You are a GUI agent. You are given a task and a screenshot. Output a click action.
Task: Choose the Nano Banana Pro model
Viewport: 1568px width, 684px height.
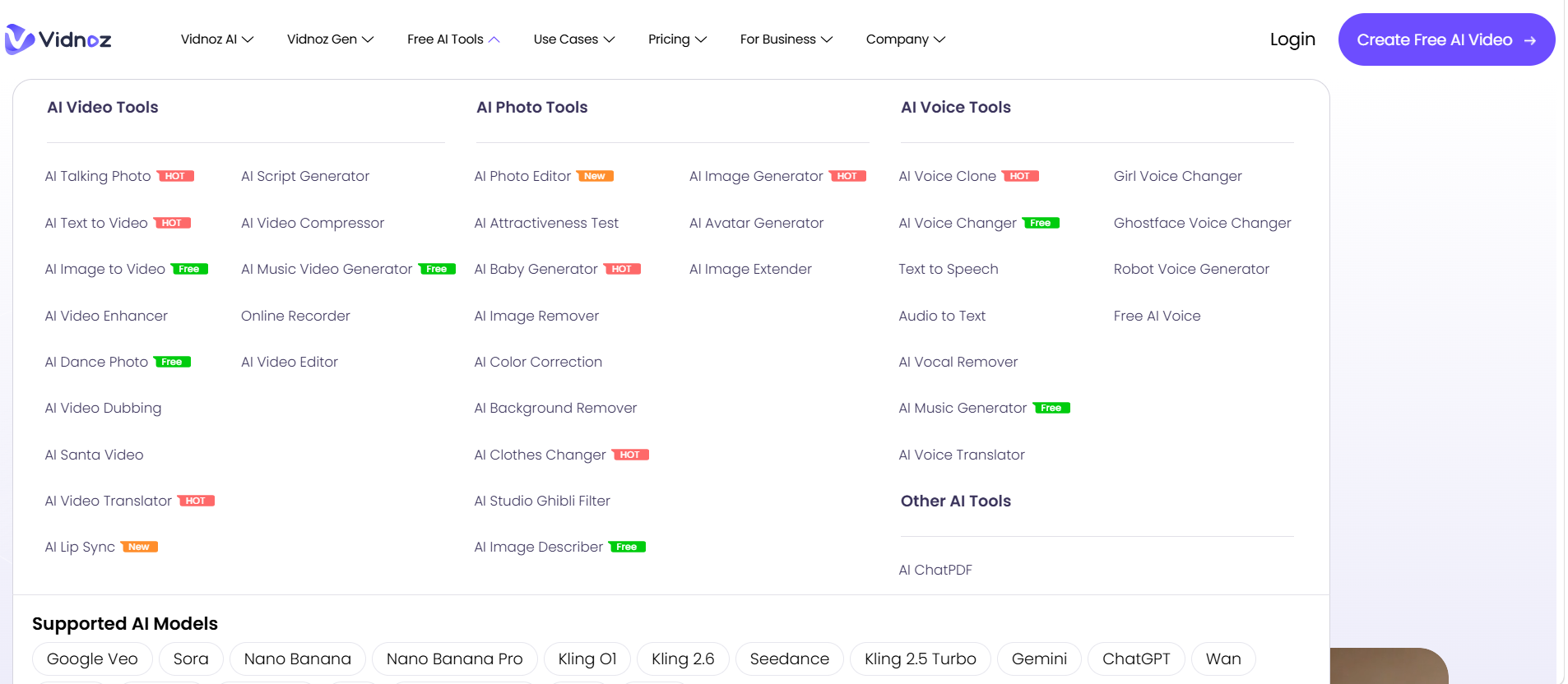pyautogui.click(x=454, y=659)
